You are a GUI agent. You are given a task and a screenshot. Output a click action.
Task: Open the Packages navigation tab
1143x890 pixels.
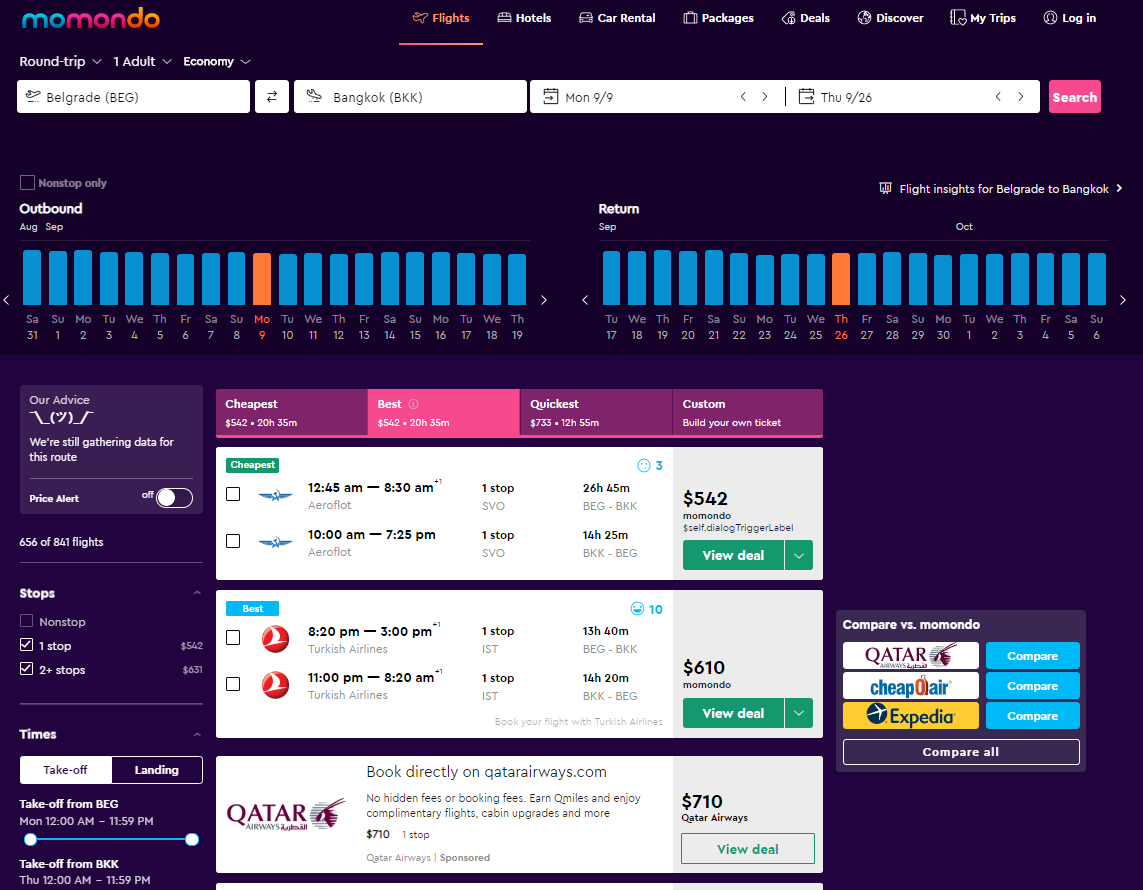tap(719, 18)
